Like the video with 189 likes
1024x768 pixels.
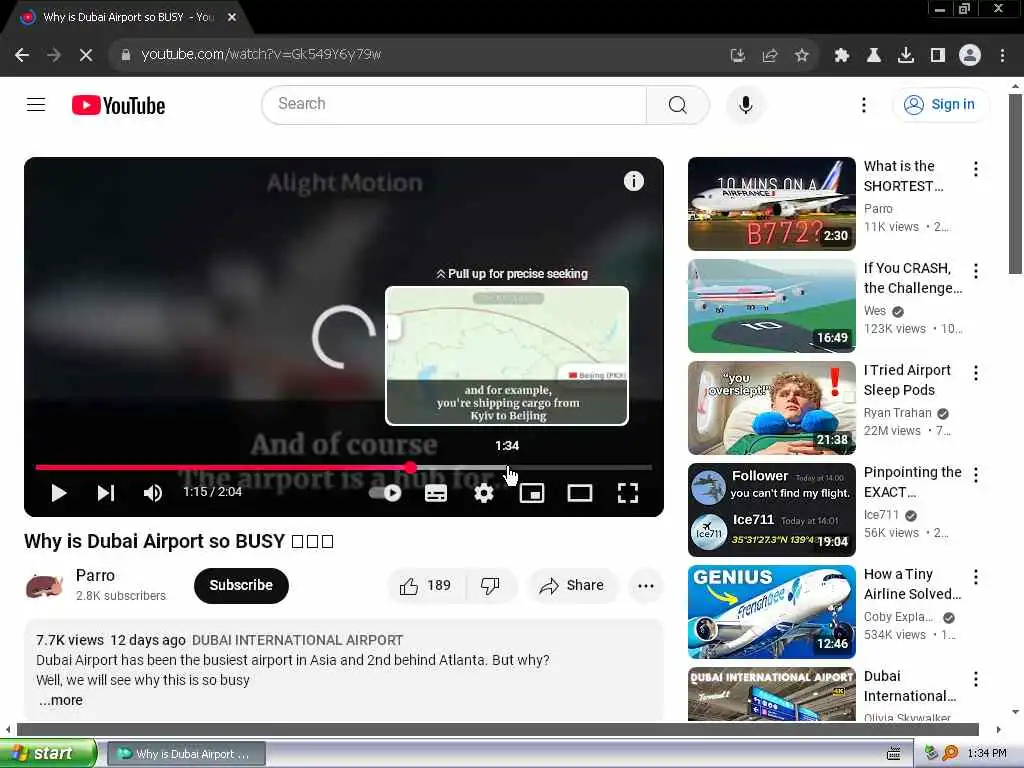(426, 586)
